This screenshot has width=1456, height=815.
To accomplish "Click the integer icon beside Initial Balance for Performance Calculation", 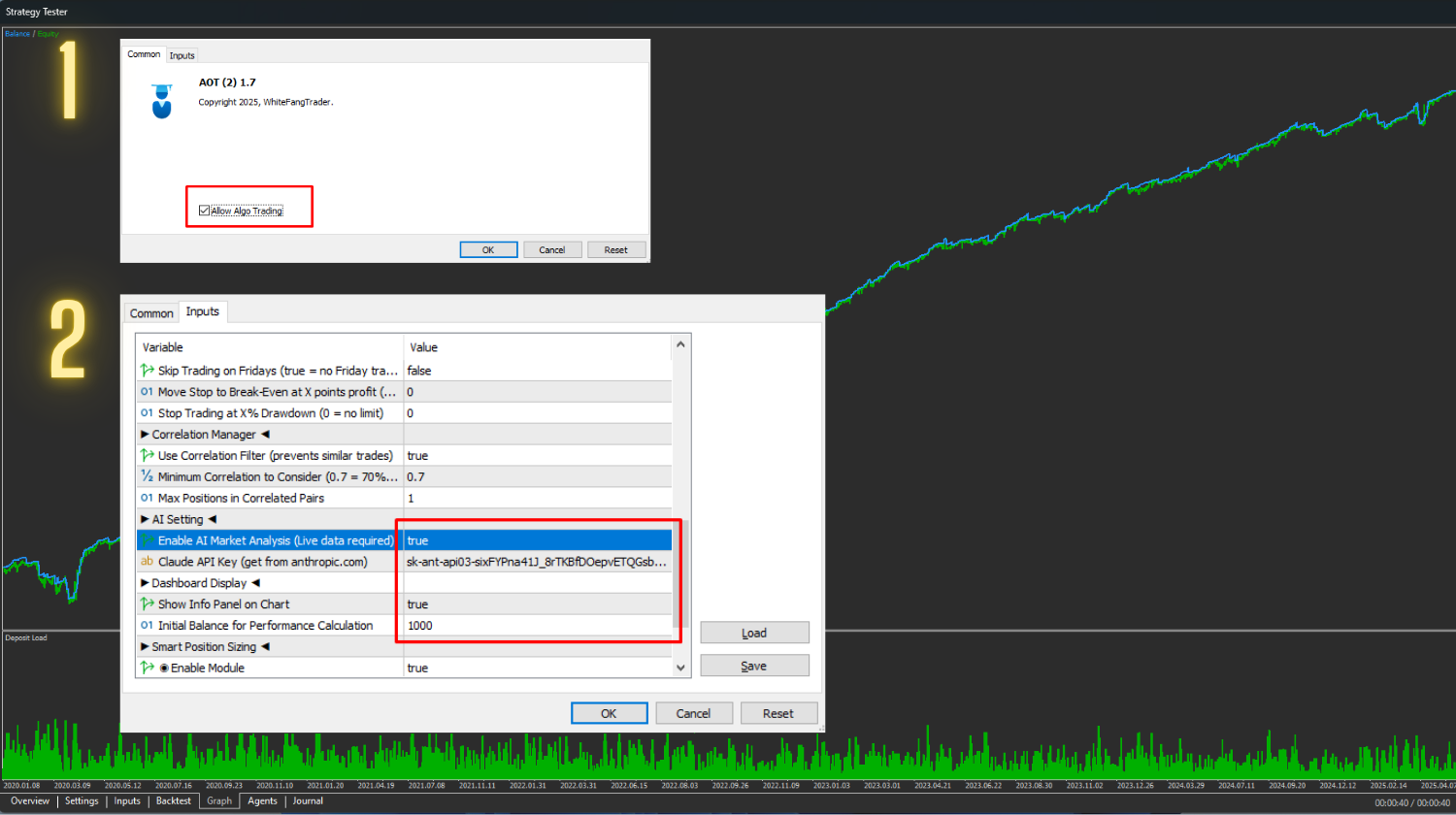I will pyautogui.click(x=148, y=626).
